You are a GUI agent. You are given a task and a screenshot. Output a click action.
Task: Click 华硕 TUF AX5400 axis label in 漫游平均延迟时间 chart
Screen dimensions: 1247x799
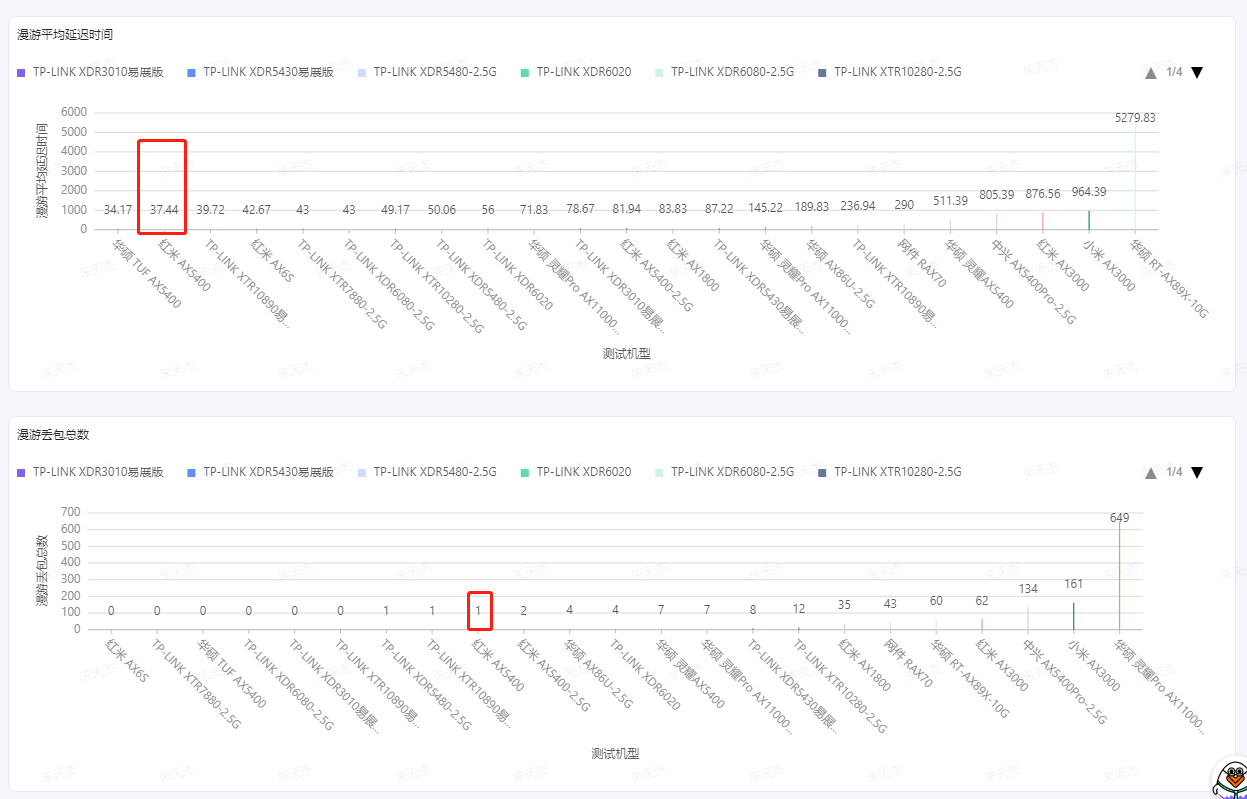(x=147, y=273)
